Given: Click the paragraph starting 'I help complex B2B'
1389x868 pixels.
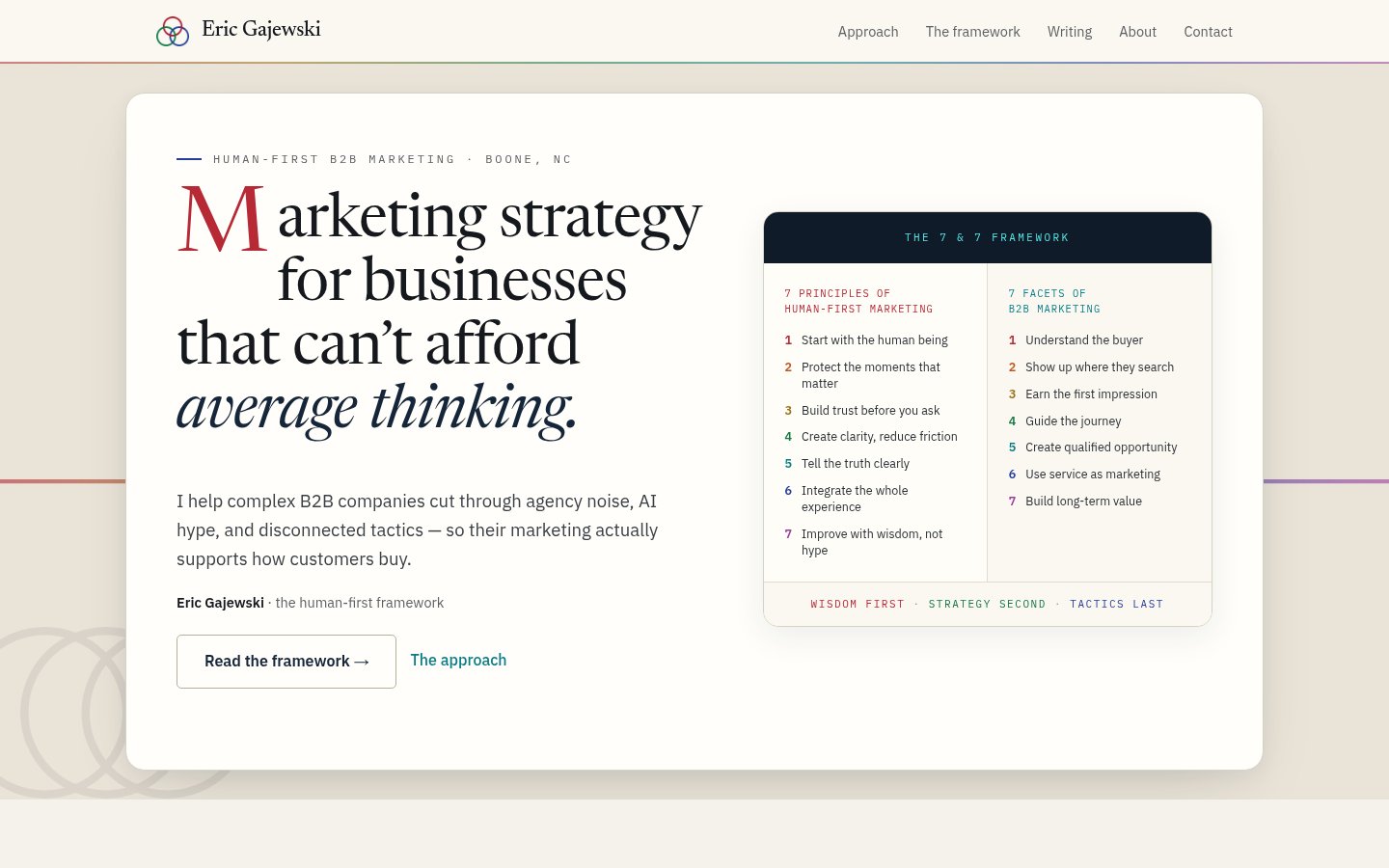Looking at the screenshot, I should pos(418,530).
